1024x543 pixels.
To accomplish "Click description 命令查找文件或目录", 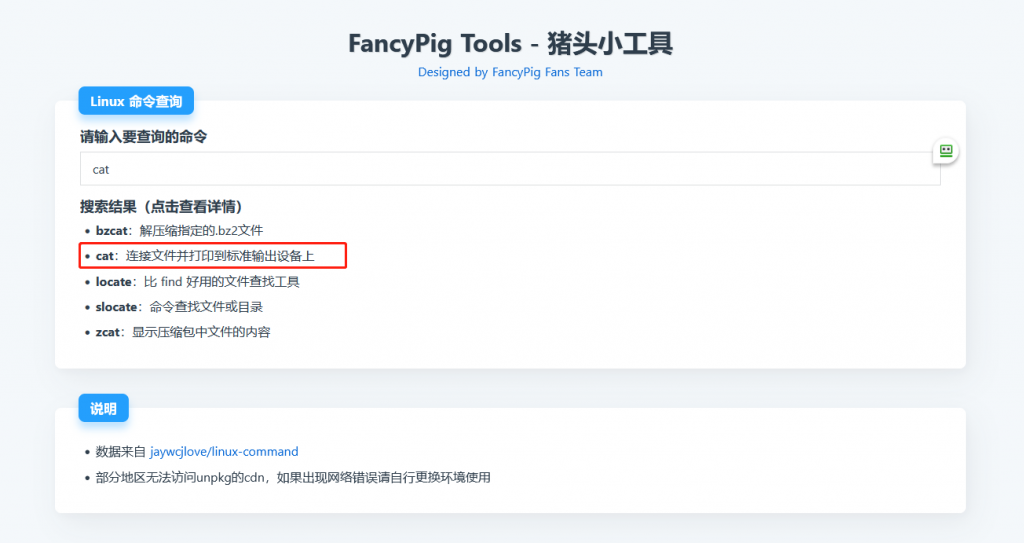I will (x=206, y=307).
